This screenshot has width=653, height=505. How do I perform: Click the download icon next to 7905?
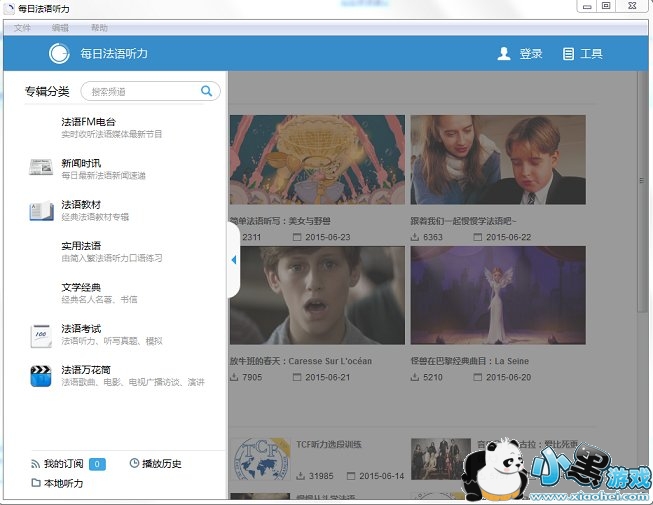click(x=234, y=377)
